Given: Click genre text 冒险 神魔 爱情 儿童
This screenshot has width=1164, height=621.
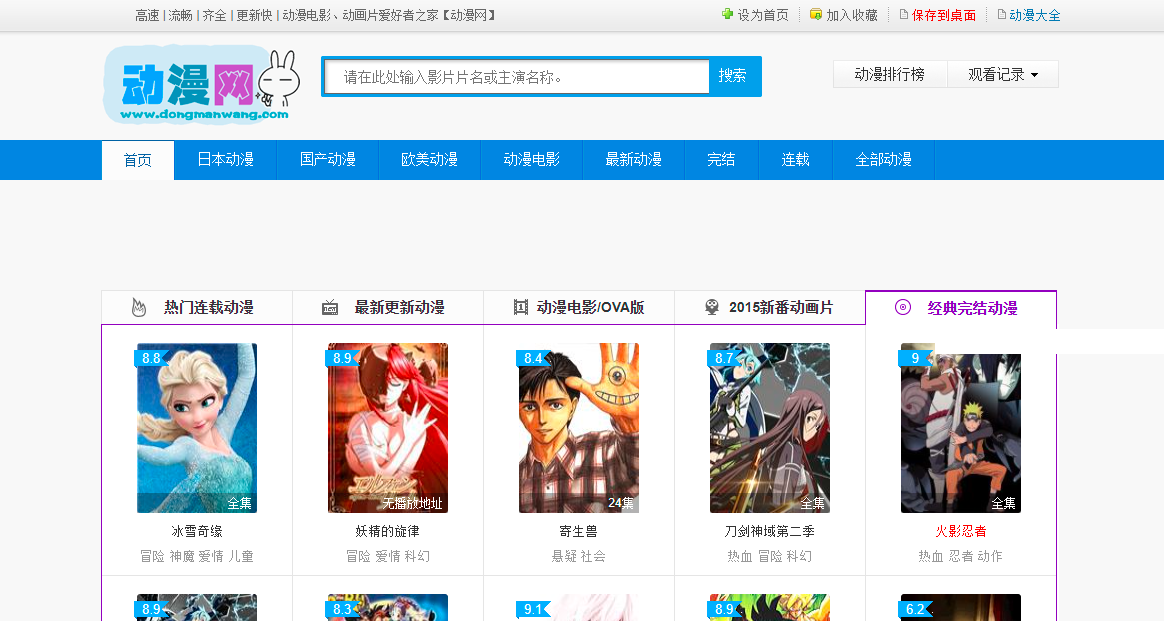Looking at the screenshot, I should pos(197,556).
